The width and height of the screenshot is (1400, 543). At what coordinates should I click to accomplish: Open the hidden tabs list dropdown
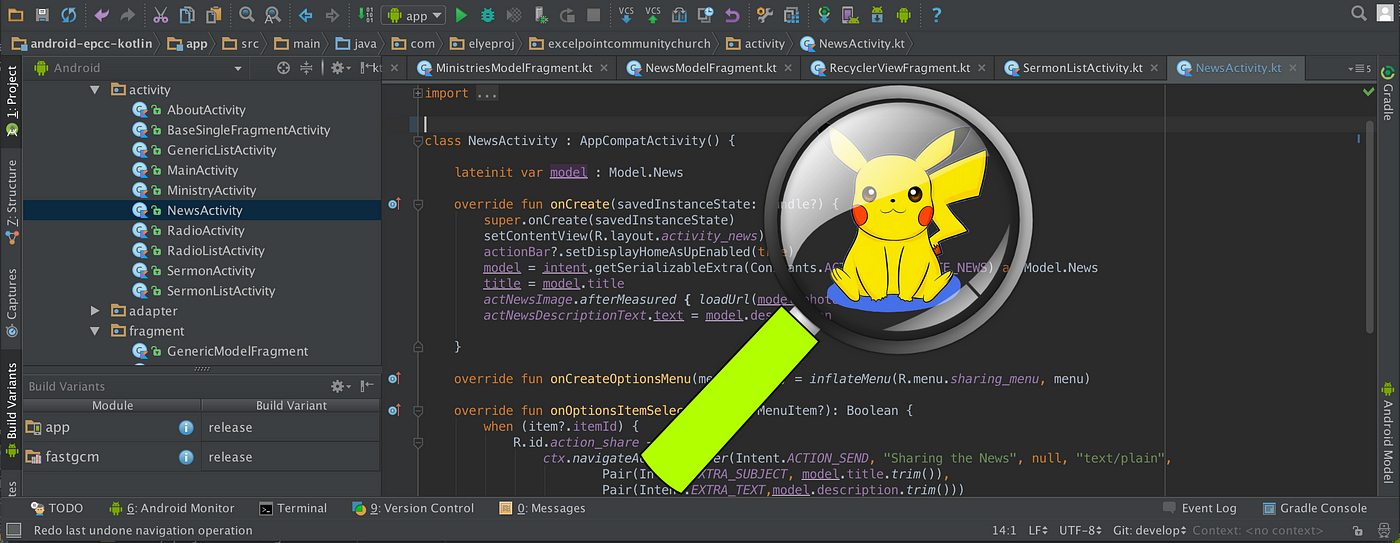point(1360,68)
